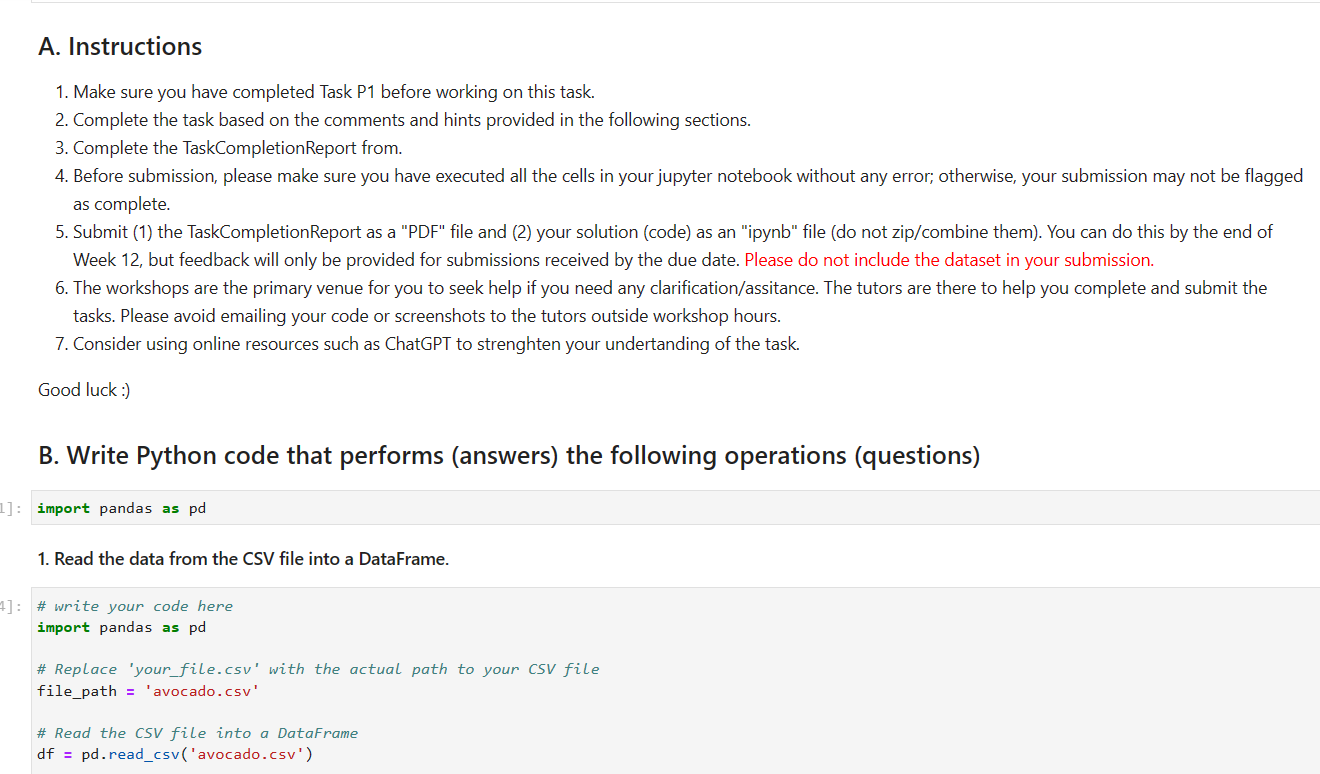
Task: Click the execution prompt of the first import cell
Action: 8,508
